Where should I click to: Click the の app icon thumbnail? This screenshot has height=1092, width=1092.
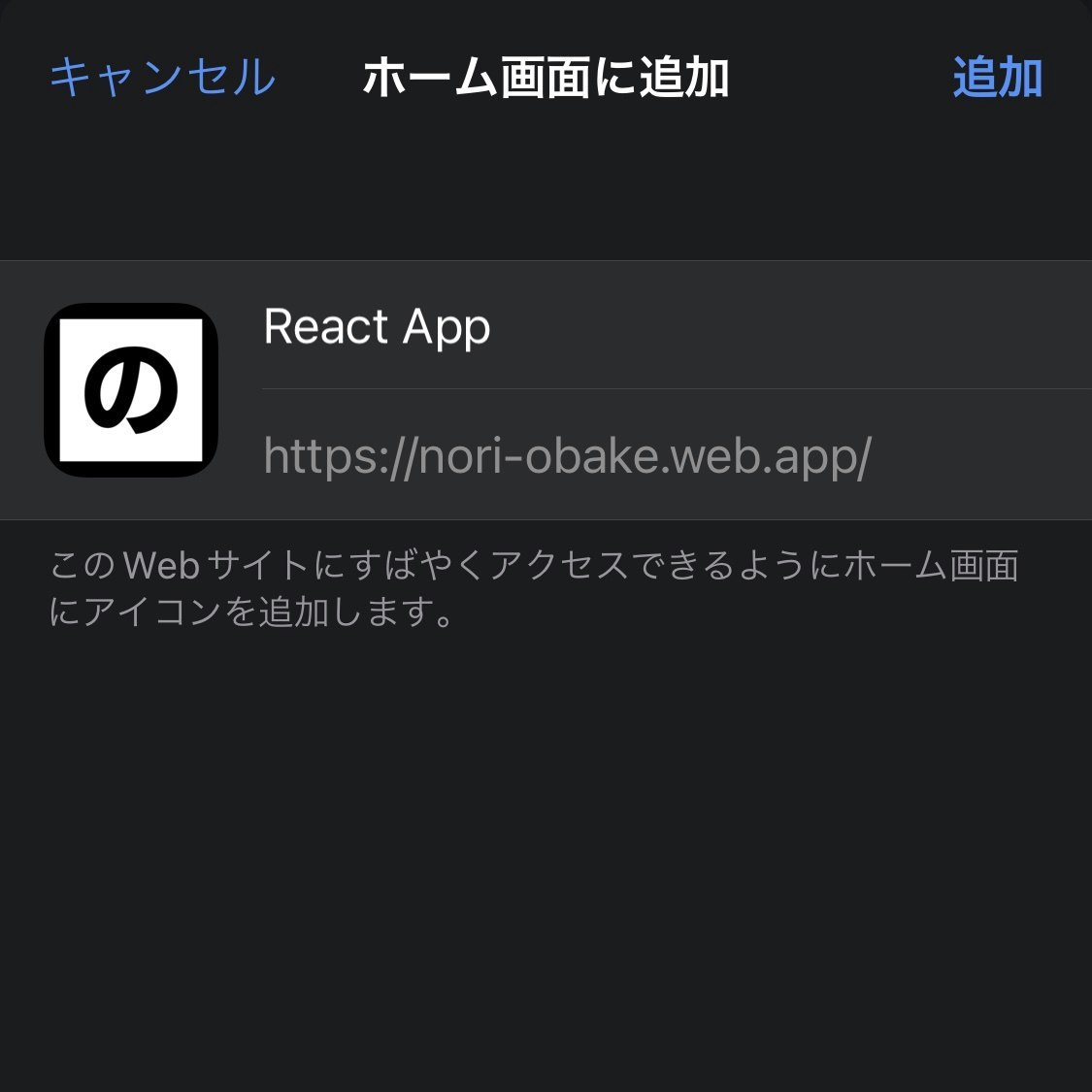click(131, 390)
